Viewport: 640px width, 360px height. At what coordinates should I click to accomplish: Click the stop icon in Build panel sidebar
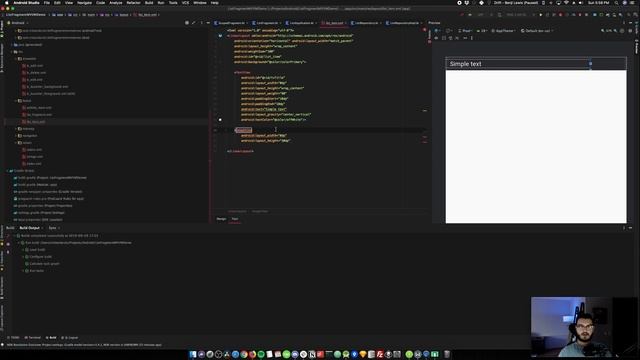[8, 244]
